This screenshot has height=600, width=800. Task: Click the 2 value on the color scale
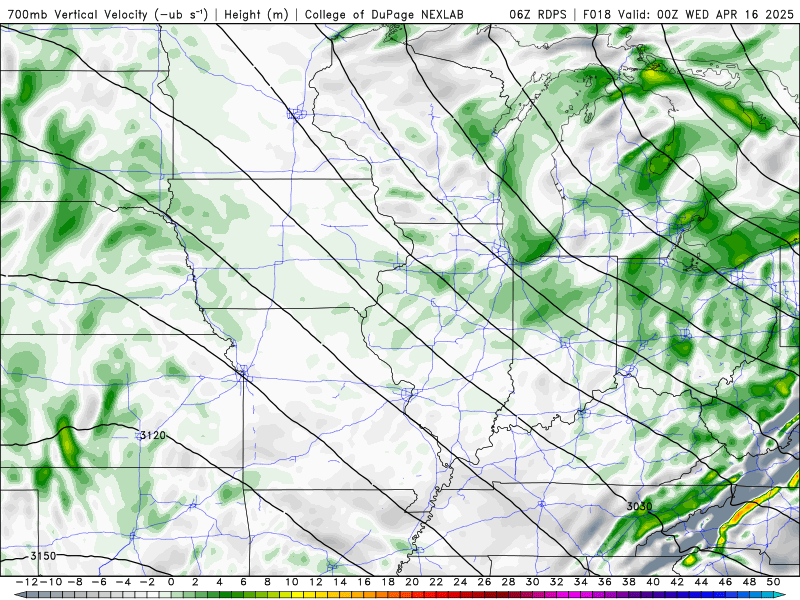pyautogui.click(x=195, y=582)
